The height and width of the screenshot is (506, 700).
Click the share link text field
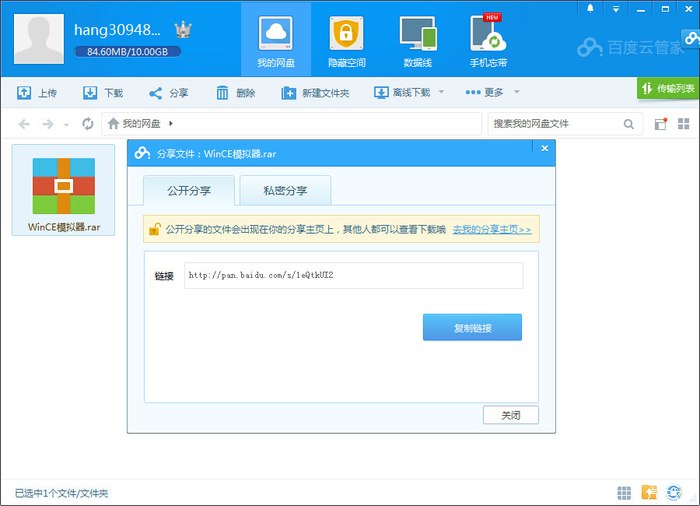coord(352,275)
